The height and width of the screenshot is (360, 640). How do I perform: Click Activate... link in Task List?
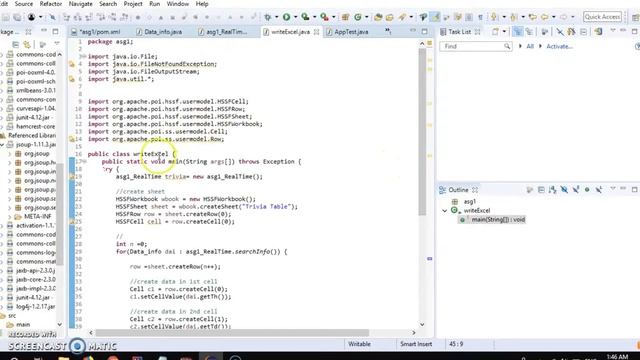tap(559, 47)
